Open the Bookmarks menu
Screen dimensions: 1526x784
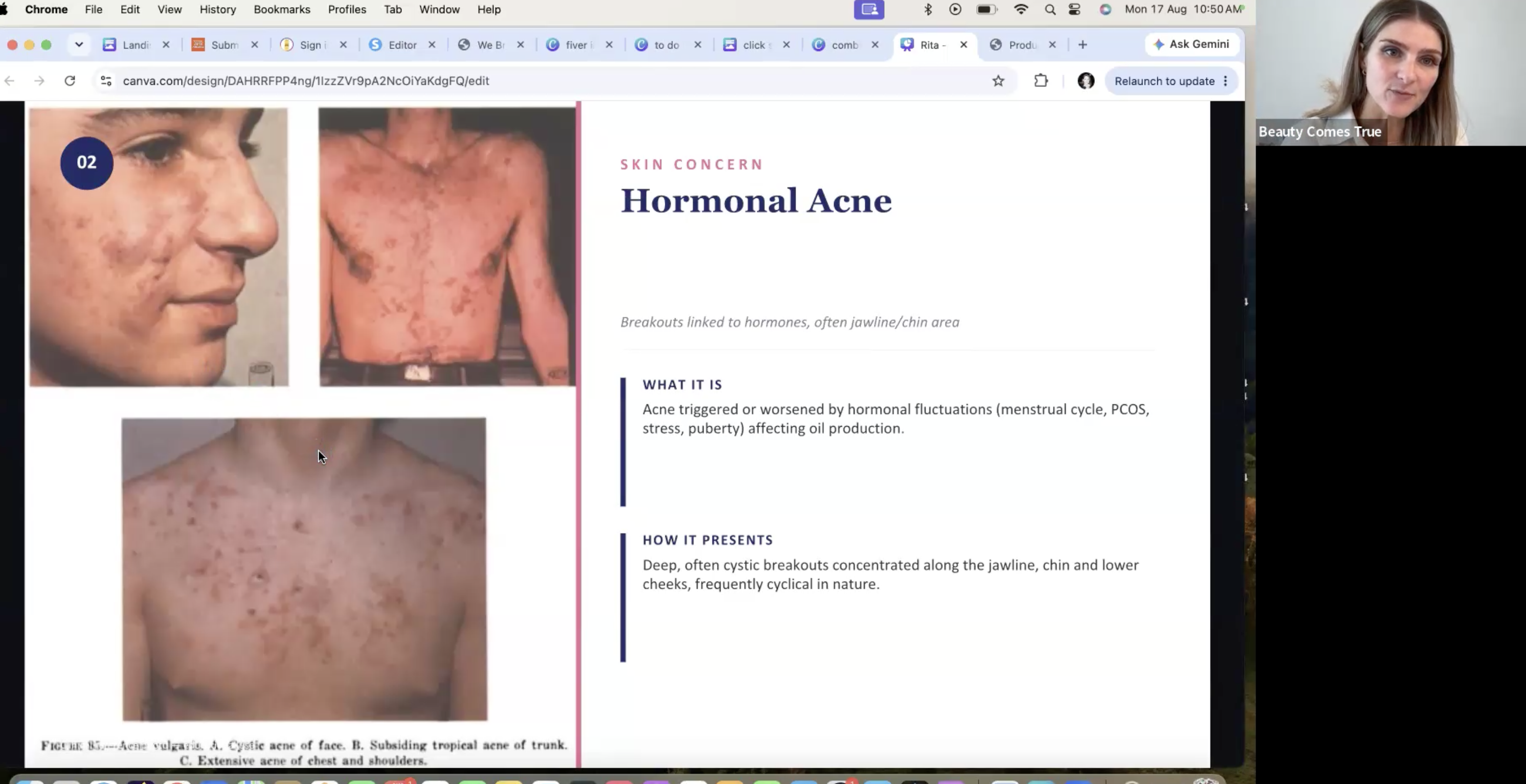point(282,10)
